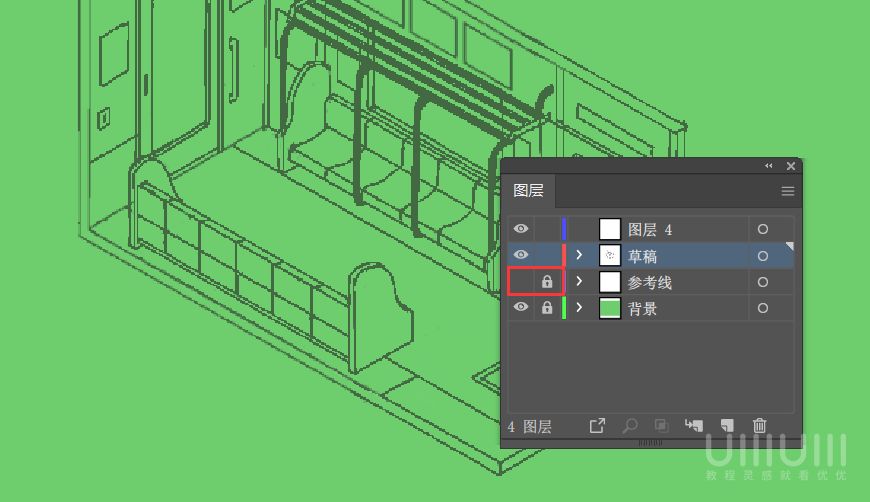Show the hidden 参考线 layer
The width and height of the screenshot is (870, 502).
521,282
